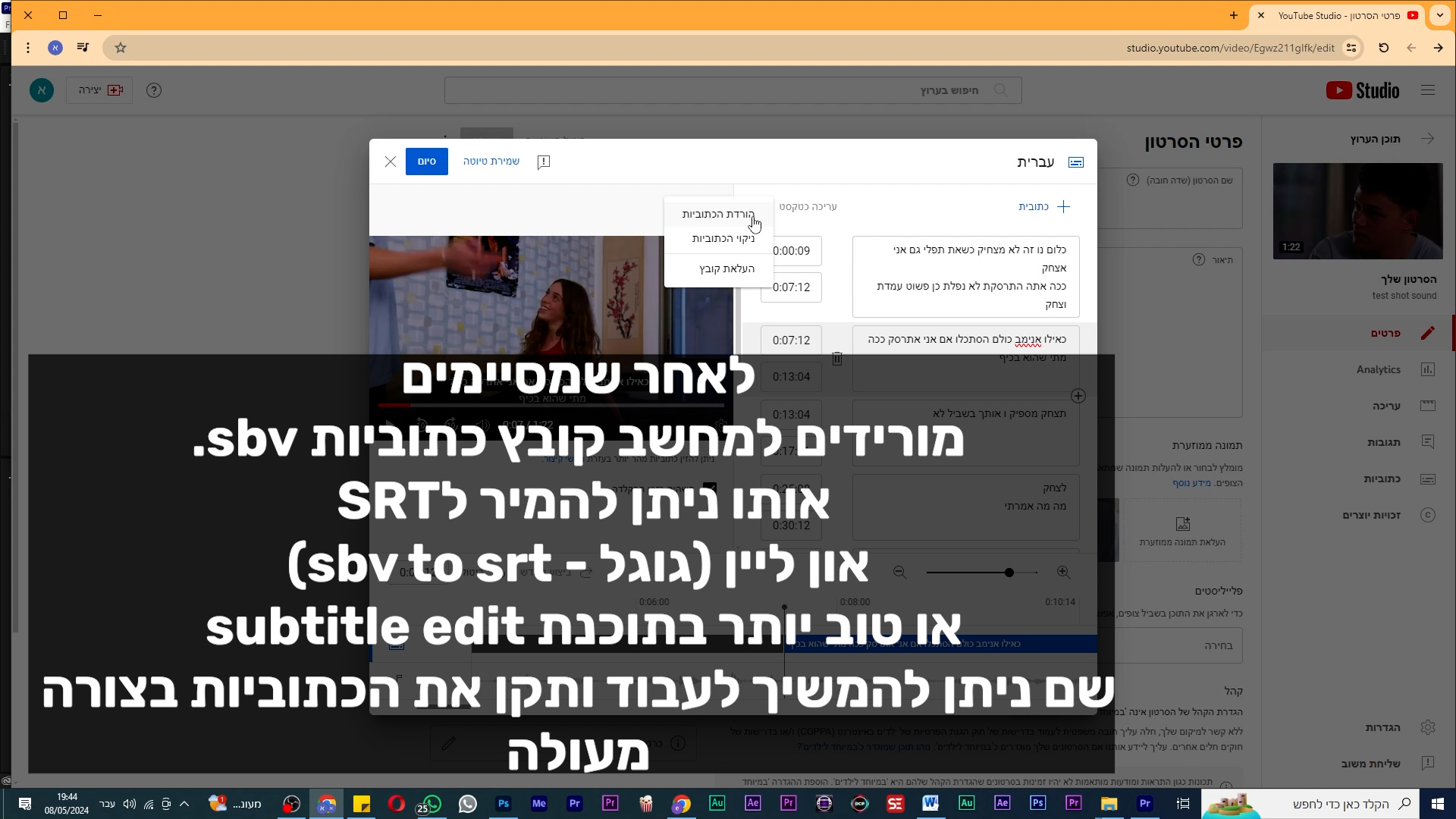Toggle the pause-while-typing checkbox under the video
1456x819 pixels.
click(x=709, y=488)
